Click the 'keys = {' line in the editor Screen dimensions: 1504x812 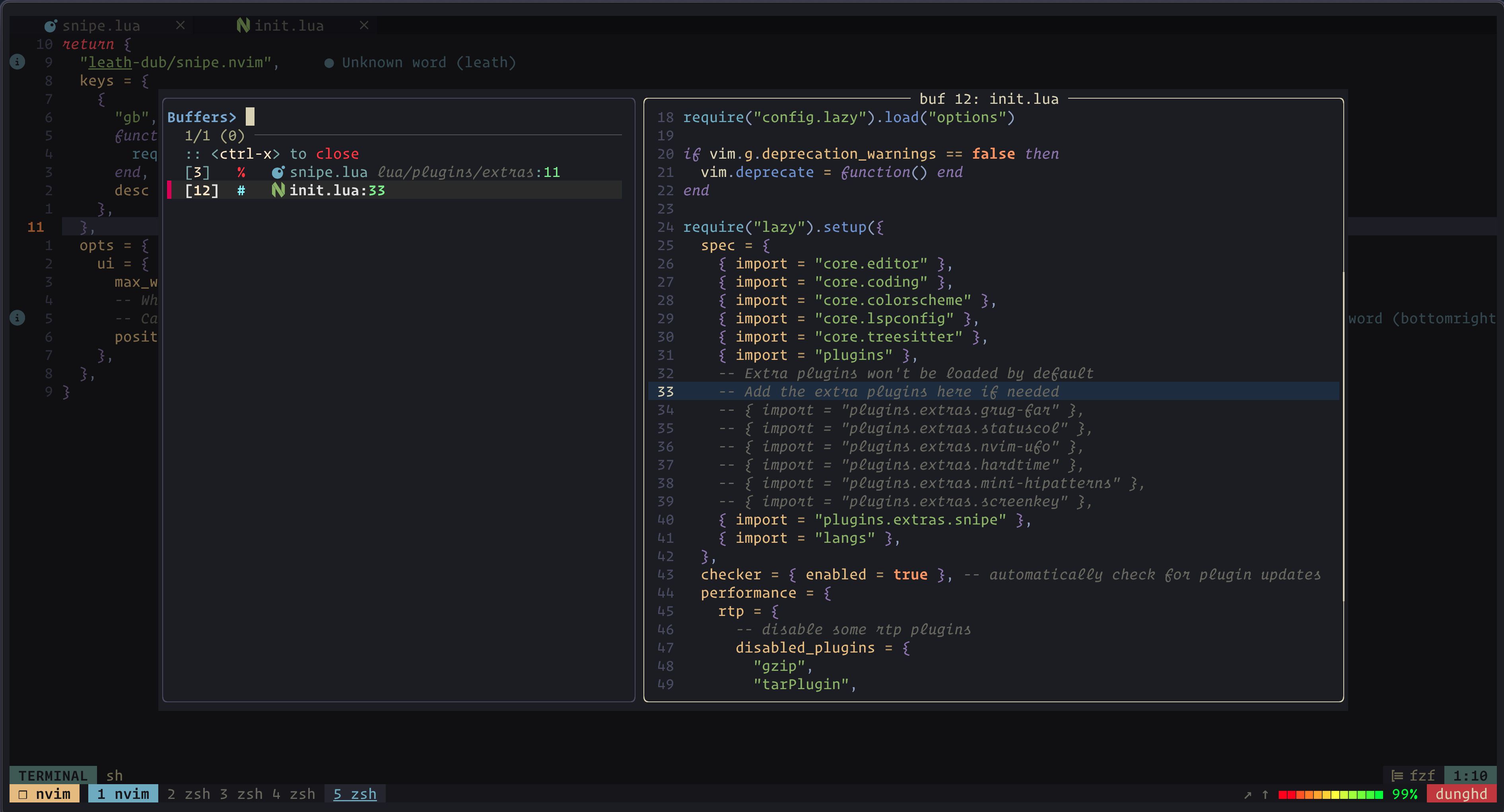114,81
